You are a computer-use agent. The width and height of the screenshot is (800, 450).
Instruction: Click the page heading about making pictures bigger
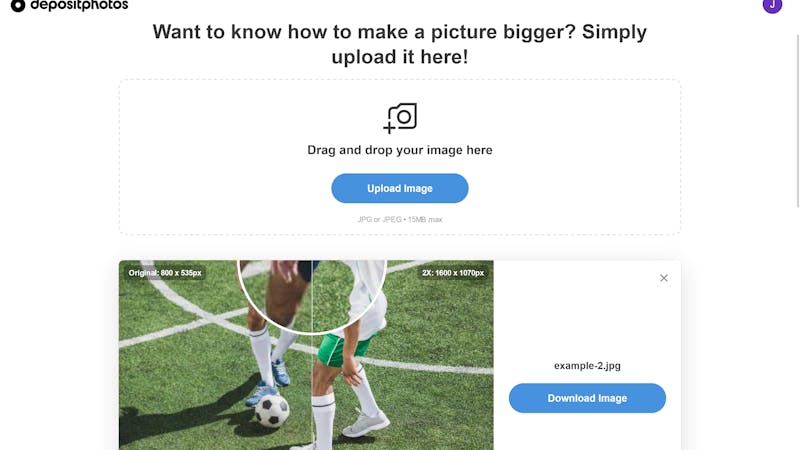point(399,44)
